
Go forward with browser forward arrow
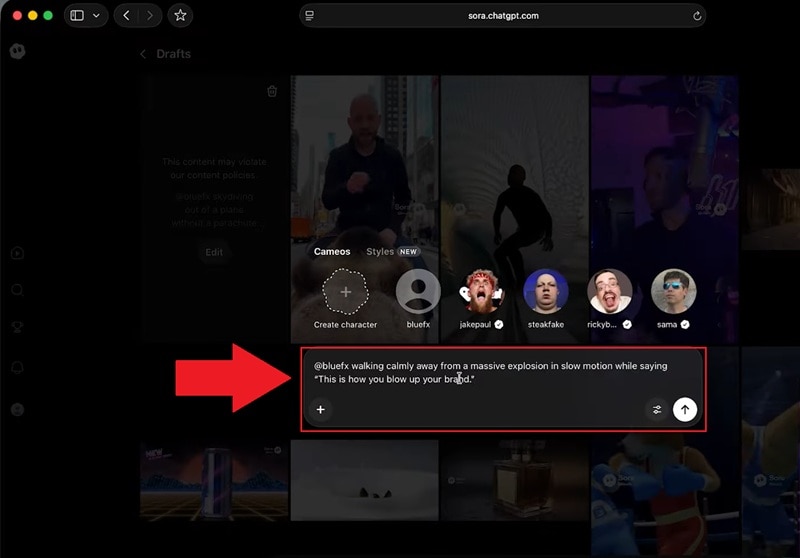149,15
